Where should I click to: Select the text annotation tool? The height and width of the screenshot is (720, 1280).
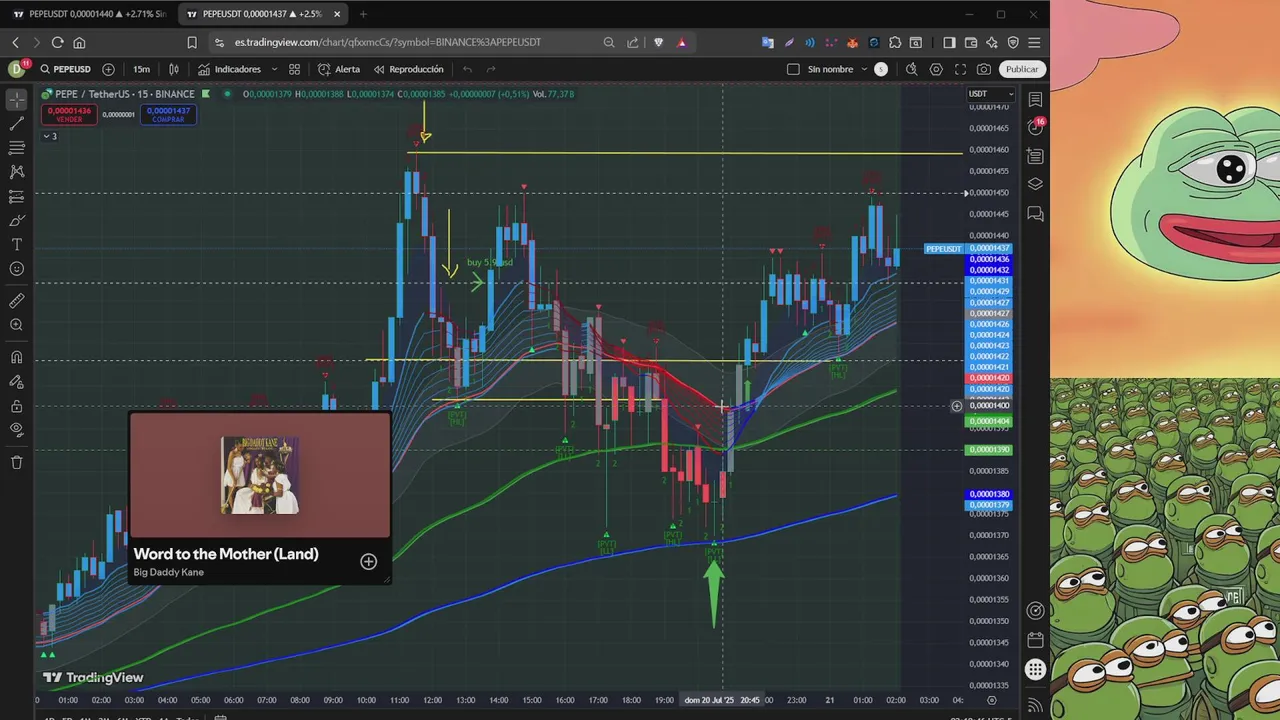click(17, 245)
